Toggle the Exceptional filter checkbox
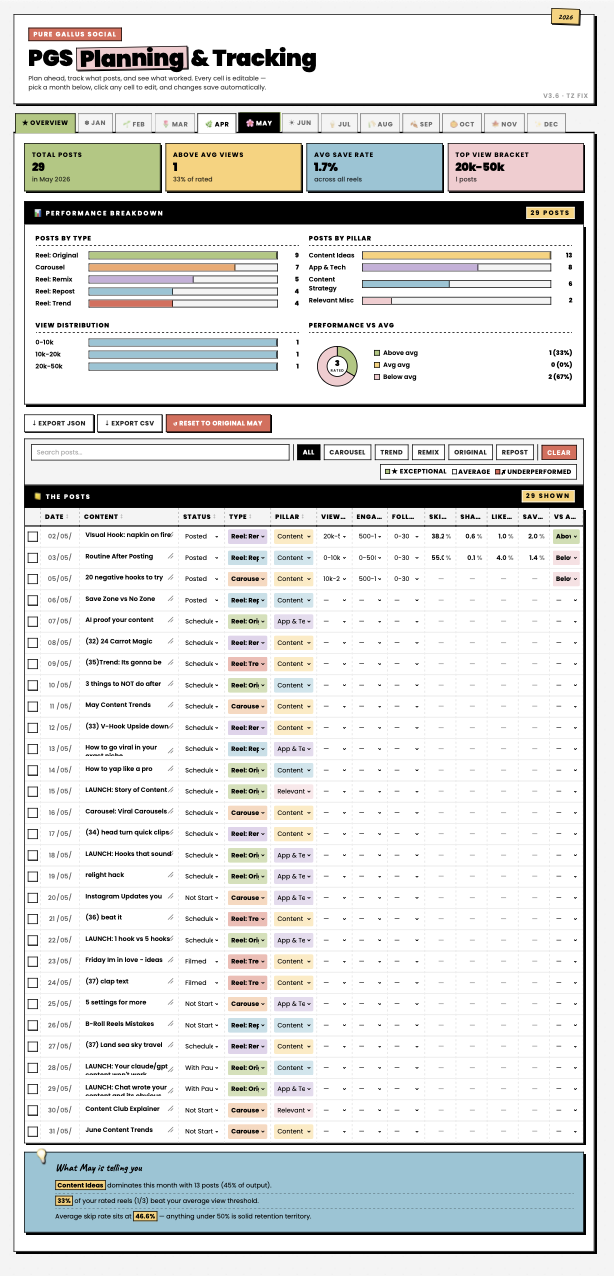Screen dimensions: 614x1276 tap(387, 471)
